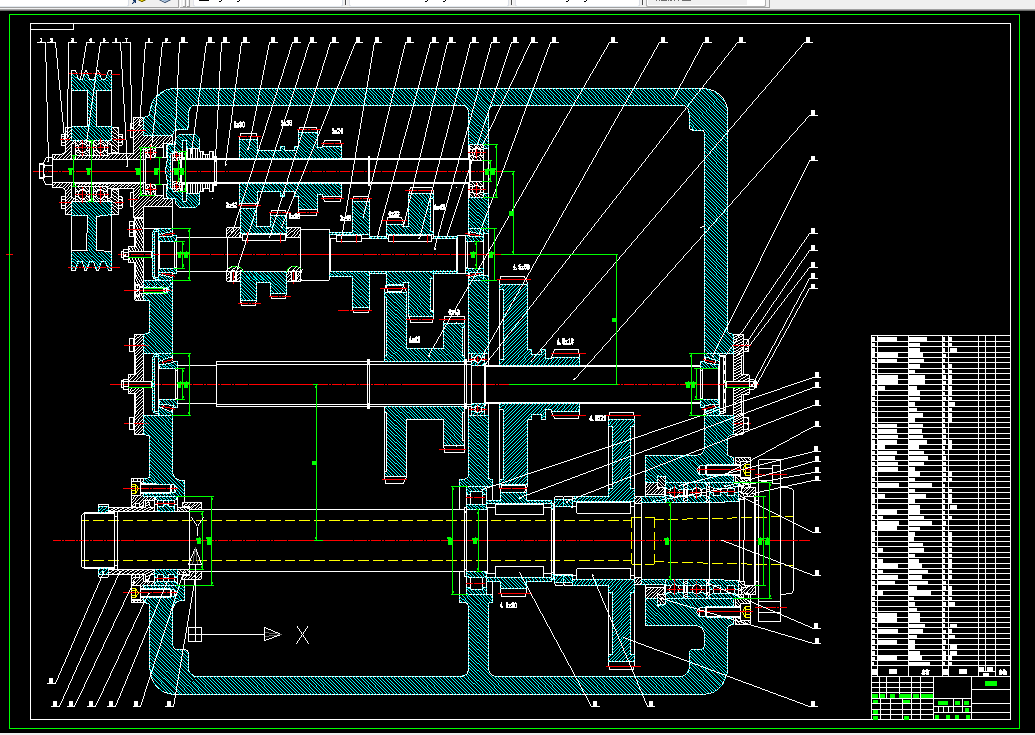This screenshot has height=735, width=1035.
Task: Select the title block at the bottom-right
Action: (x=941, y=697)
